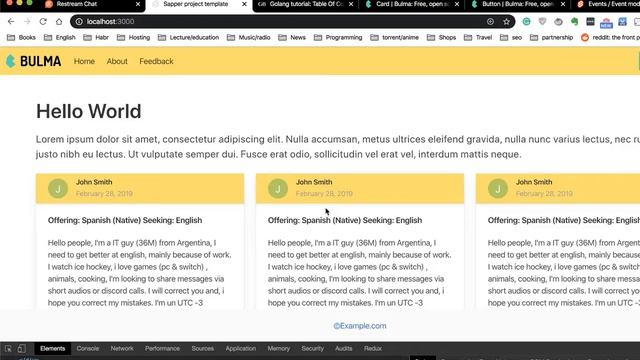Click the browser forward arrow
The image size is (640, 360).
point(27,22)
